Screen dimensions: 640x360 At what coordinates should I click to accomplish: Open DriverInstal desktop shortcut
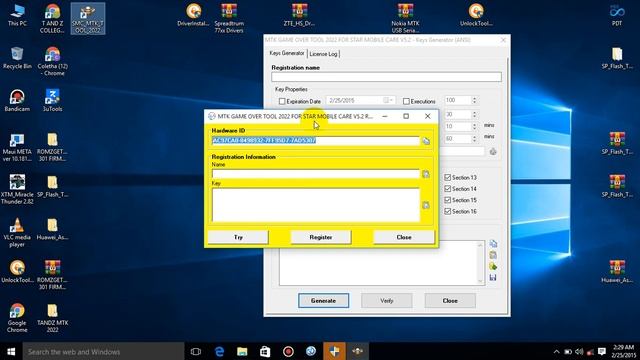[x=193, y=15]
